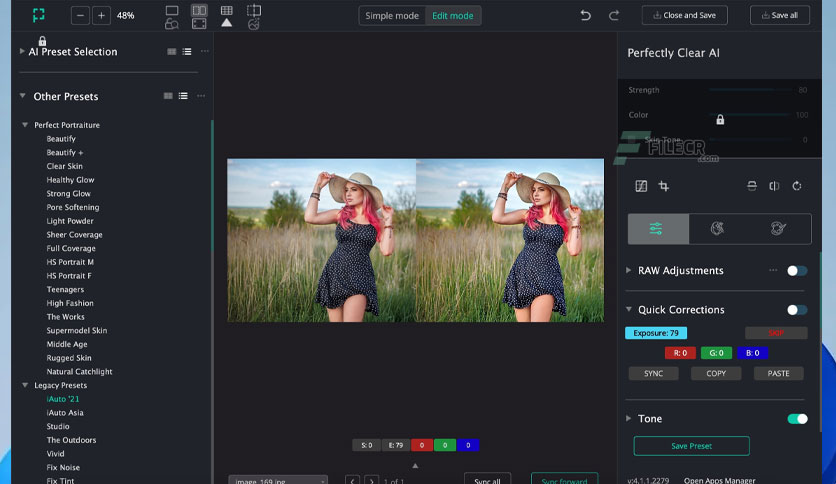Open Other Presets more options dots
The image size is (836, 484).
[201, 96]
